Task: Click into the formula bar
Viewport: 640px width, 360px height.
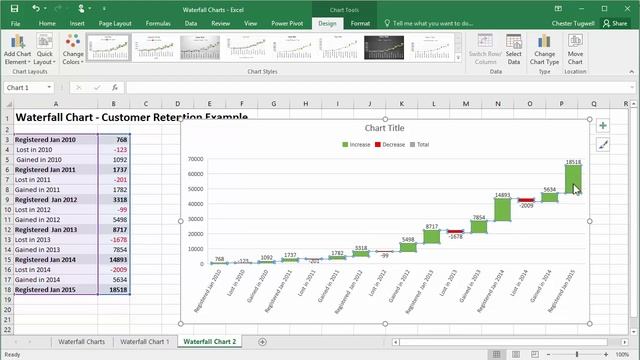Action: (x=378, y=87)
